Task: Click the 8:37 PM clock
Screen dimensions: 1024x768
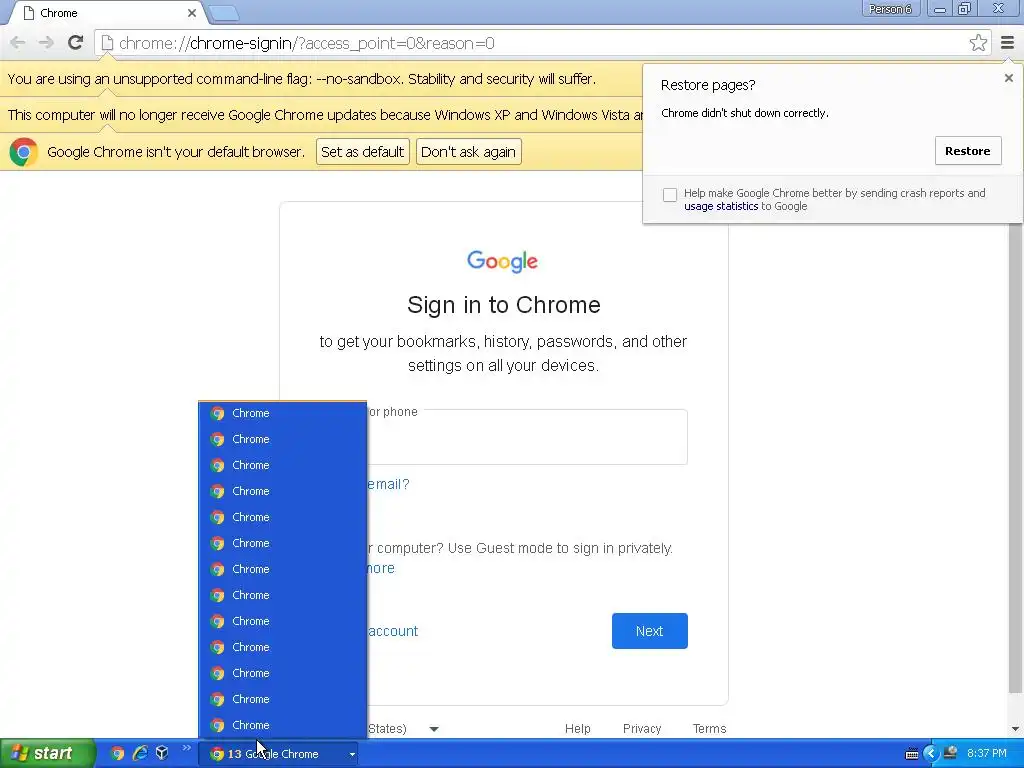Action: click(986, 754)
